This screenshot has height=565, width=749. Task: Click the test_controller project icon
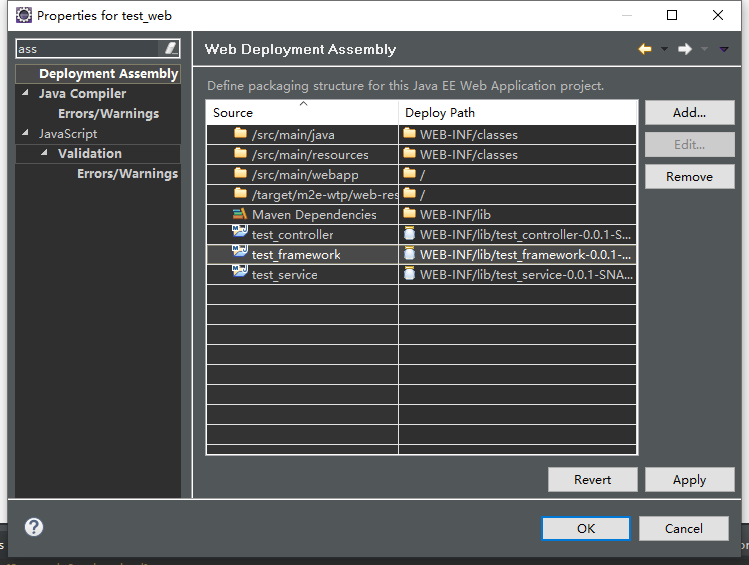click(x=240, y=231)
